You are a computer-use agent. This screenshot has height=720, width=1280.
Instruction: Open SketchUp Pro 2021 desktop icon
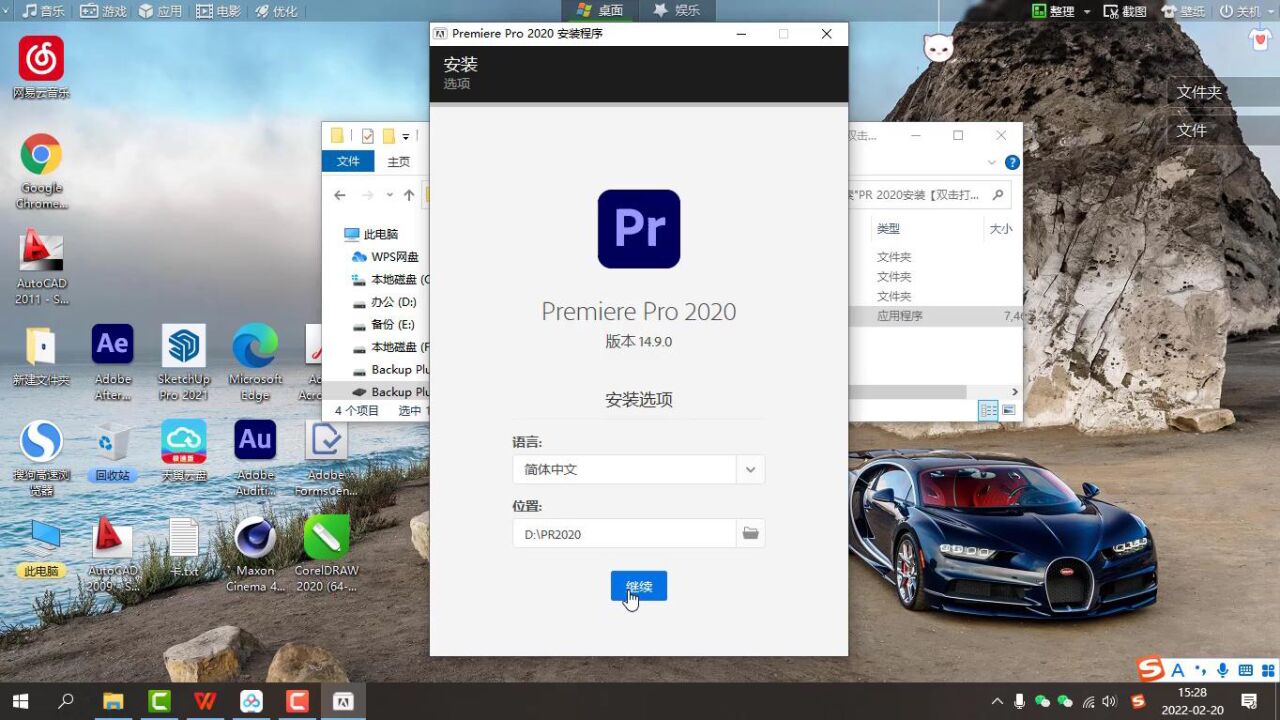(184, 362)
